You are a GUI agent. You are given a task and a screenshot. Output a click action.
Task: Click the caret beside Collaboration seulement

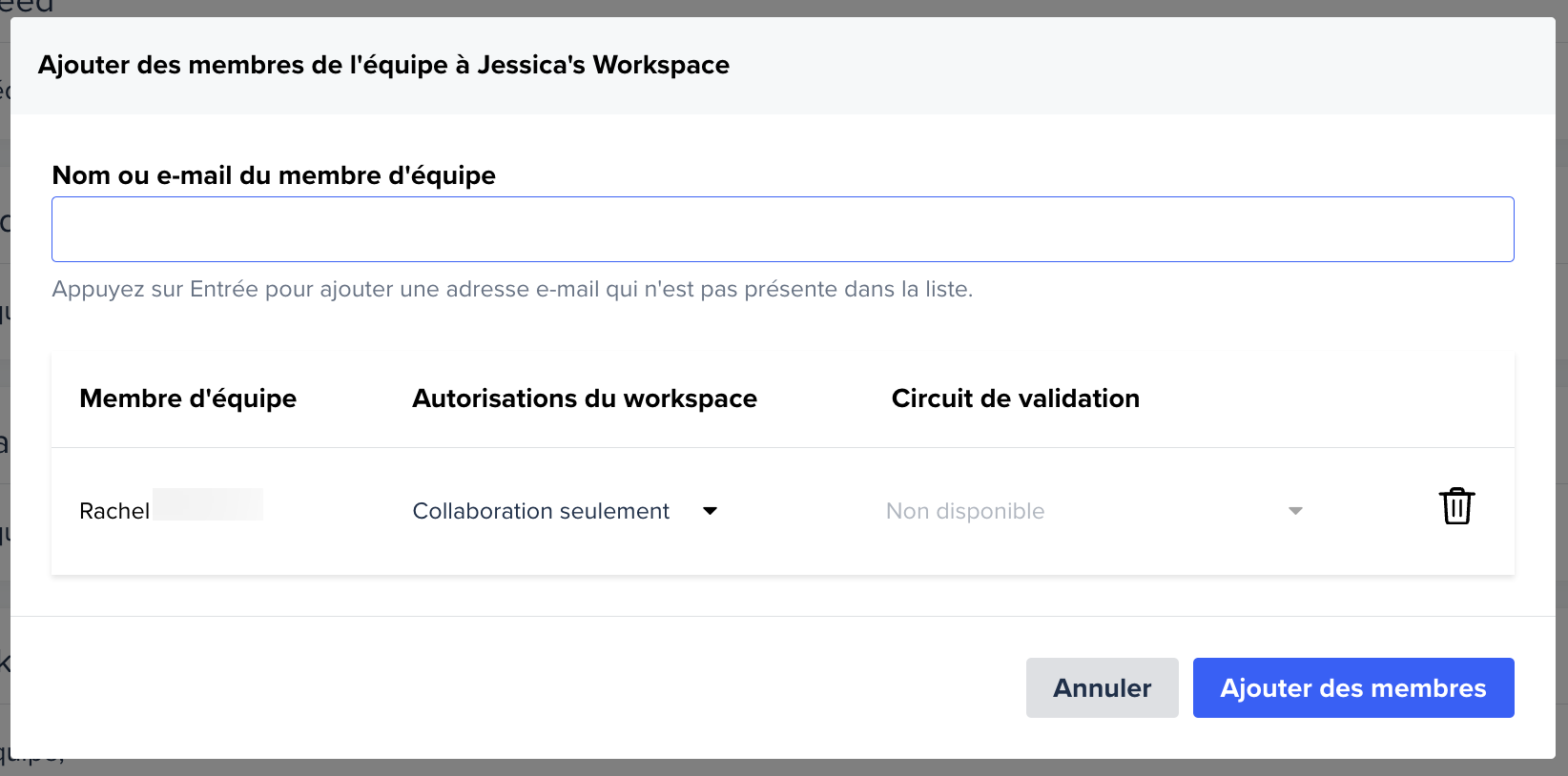click(710, 511)
